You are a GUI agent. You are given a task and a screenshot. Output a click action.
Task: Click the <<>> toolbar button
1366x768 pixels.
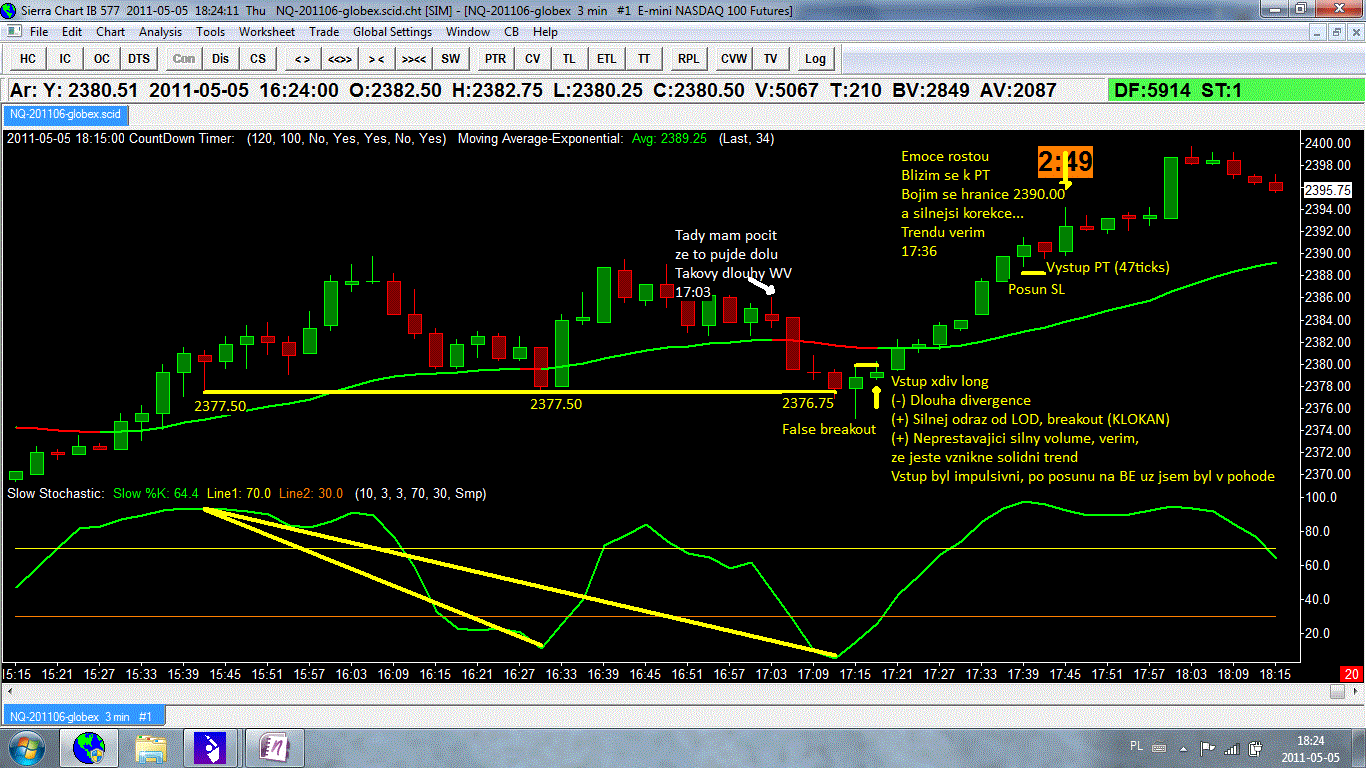pos(339,59)
